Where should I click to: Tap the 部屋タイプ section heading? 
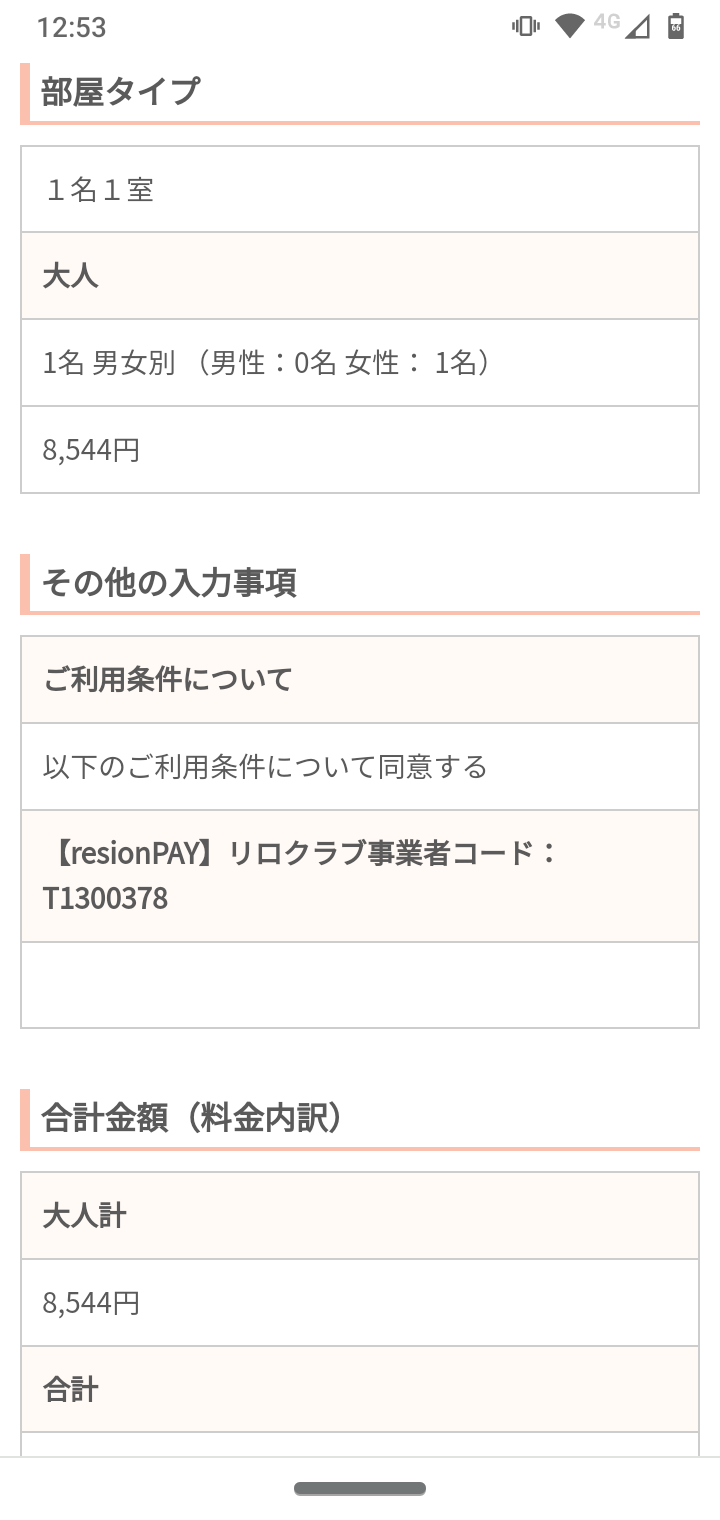point(120,92)
